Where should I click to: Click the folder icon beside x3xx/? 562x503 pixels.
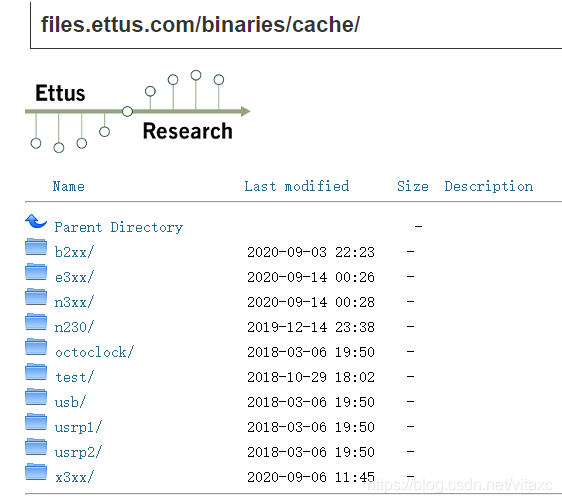pyautogui.click(x=36, y=472)
